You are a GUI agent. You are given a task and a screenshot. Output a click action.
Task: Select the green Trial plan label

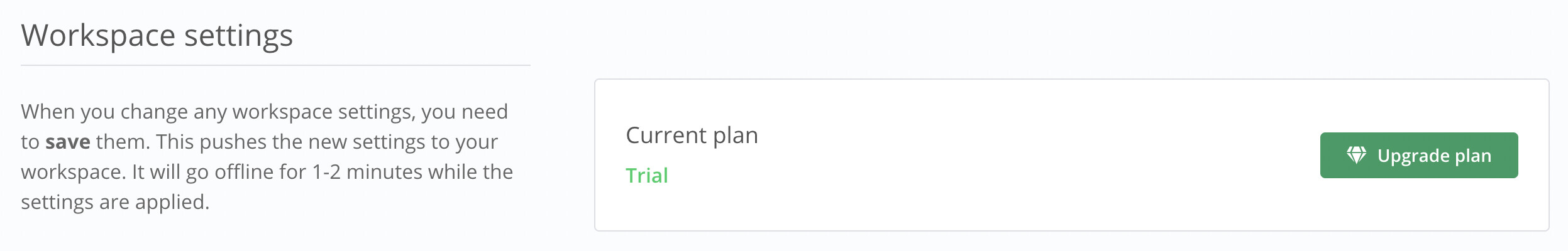646,176
